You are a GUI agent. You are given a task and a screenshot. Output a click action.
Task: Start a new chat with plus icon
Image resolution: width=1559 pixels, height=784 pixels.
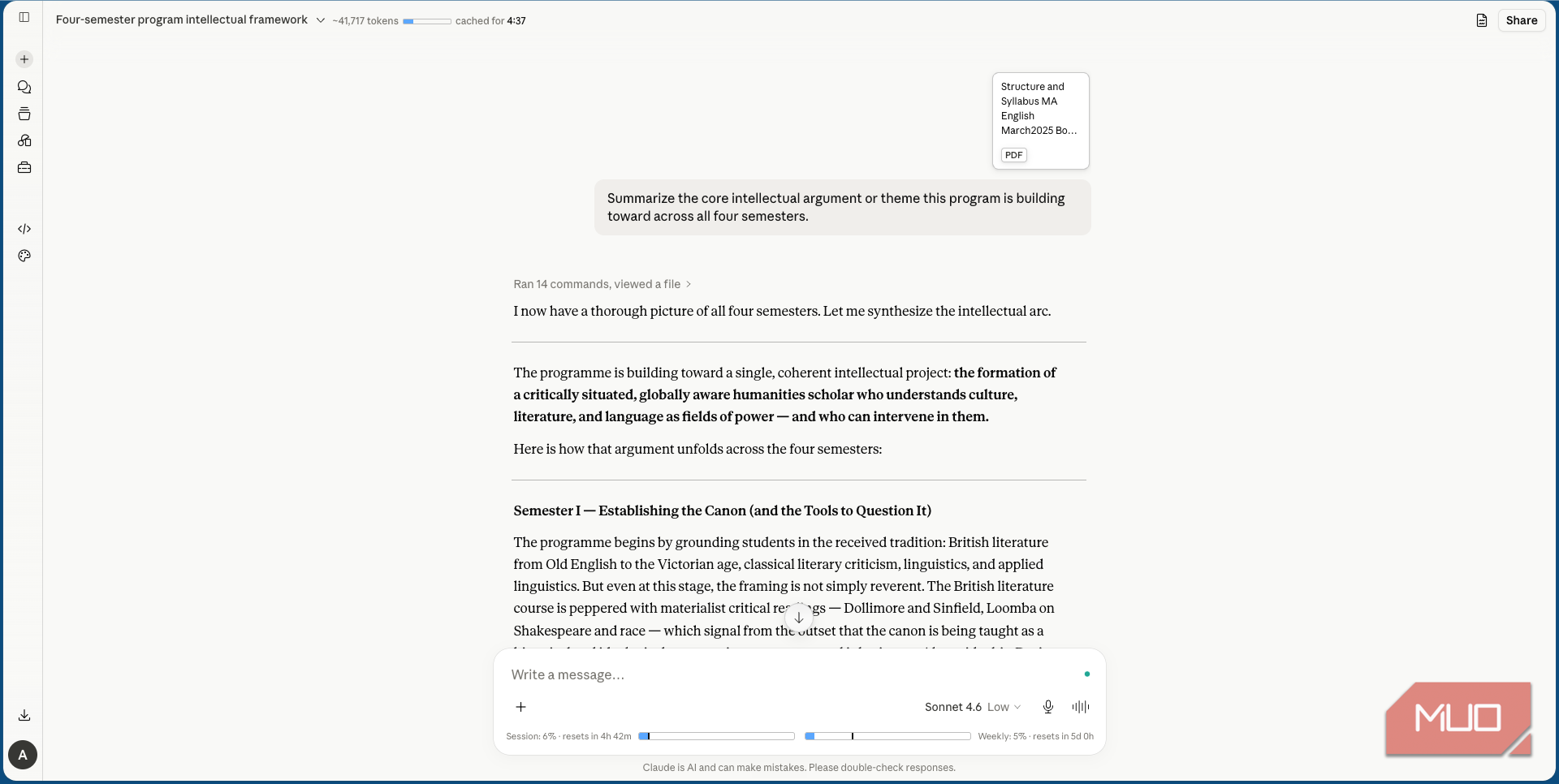click(24, 59)
